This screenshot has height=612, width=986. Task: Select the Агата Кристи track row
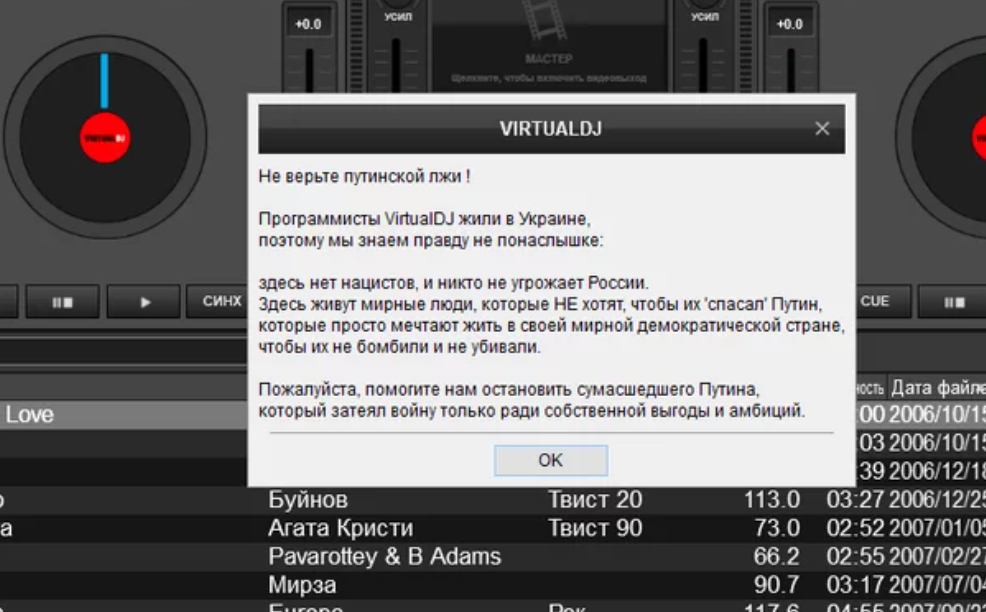point(493,528)
